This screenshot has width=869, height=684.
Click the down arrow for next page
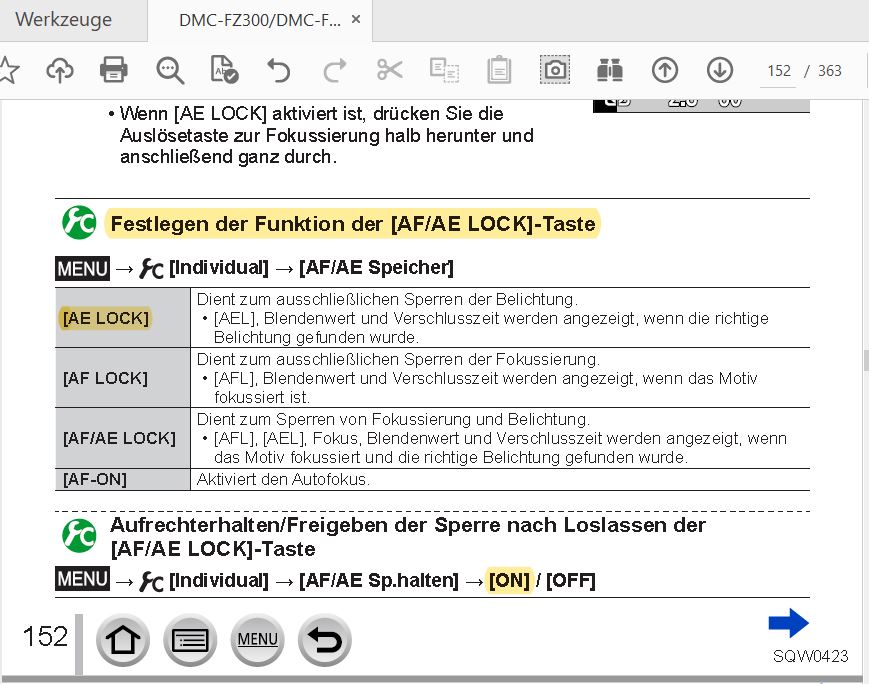click(x=719, y=70)
